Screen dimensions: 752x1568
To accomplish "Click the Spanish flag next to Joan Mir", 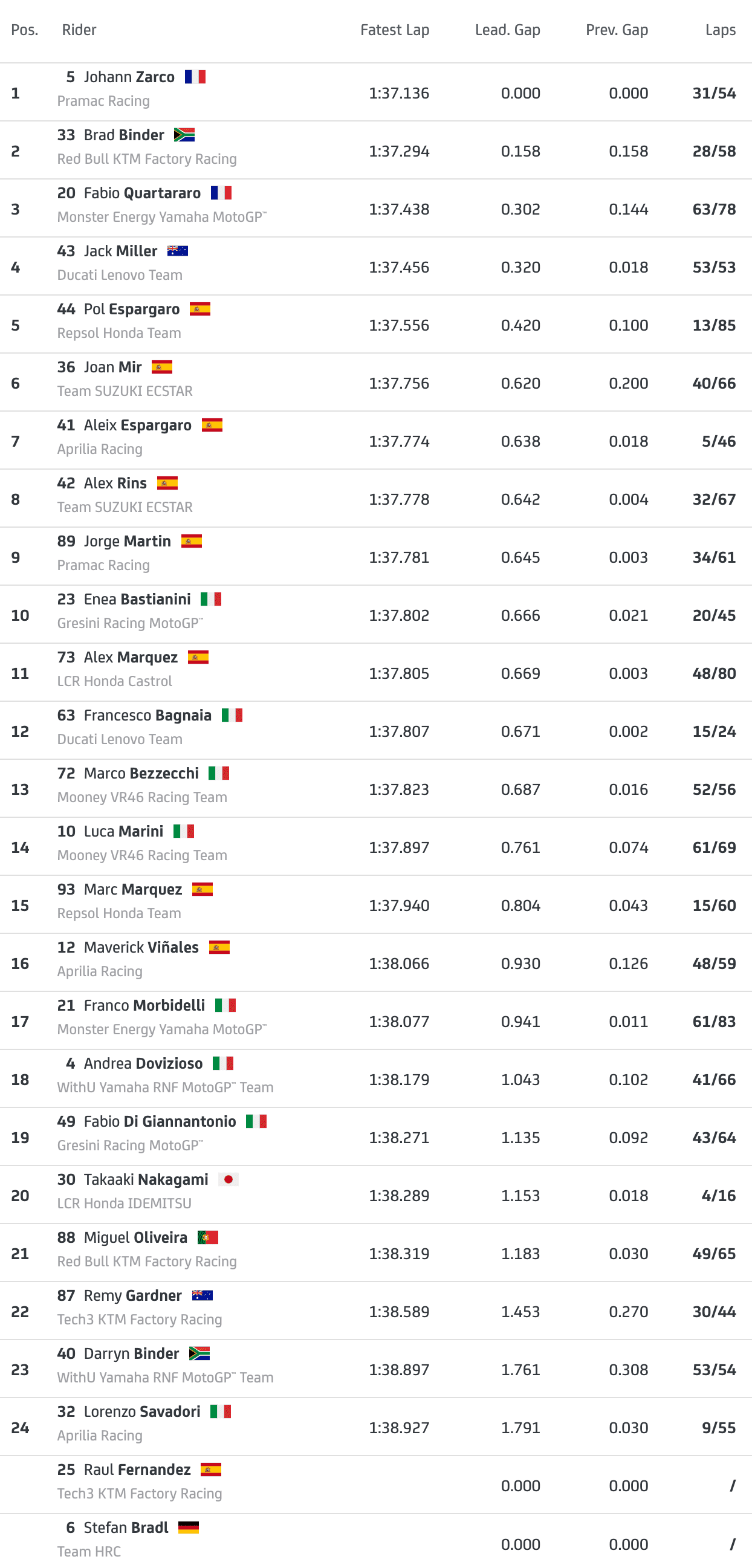I will pos(162,367).
